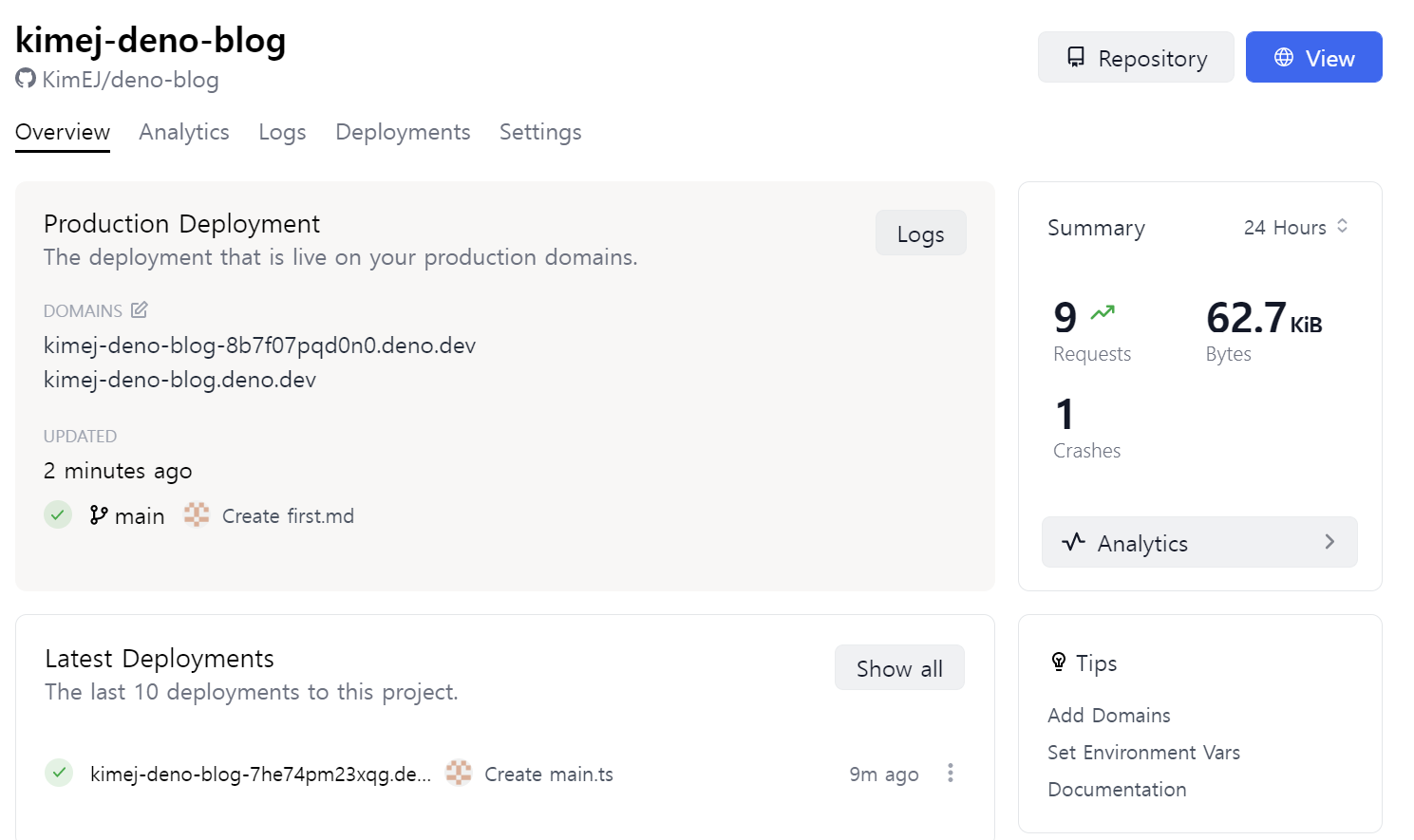Click Show all deployments button
1414x840 pixels.
coord(899,668)
